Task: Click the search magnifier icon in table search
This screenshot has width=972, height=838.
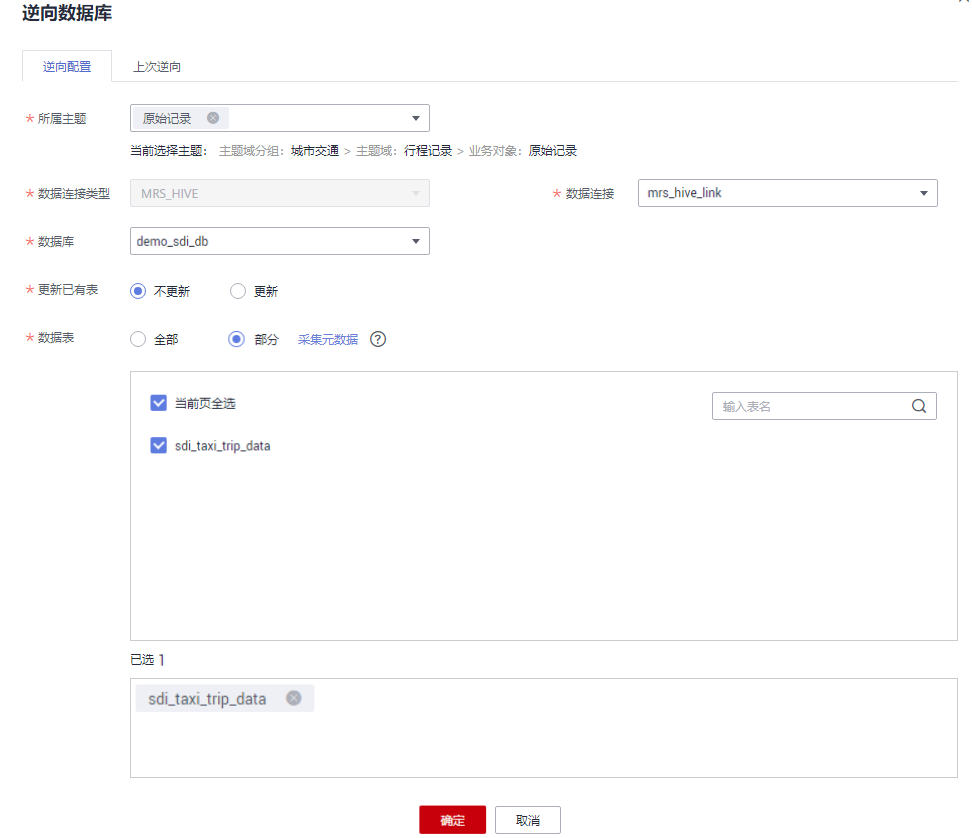Action: tap(919, 406)
